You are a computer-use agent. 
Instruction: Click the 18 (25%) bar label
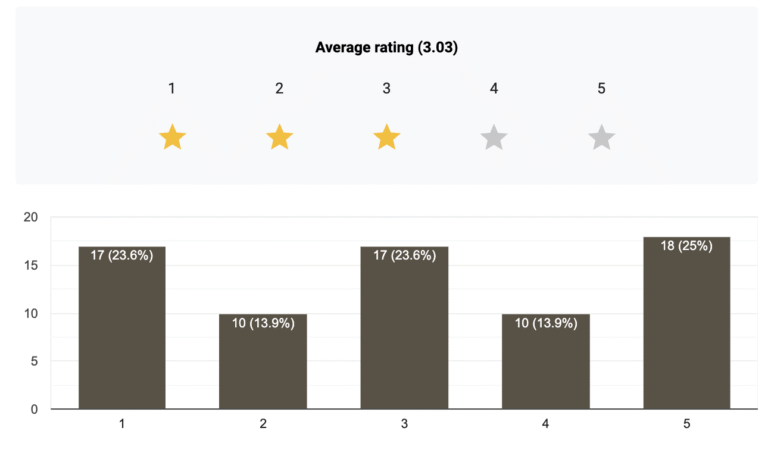pyautogui.click(x=687, y=246)
